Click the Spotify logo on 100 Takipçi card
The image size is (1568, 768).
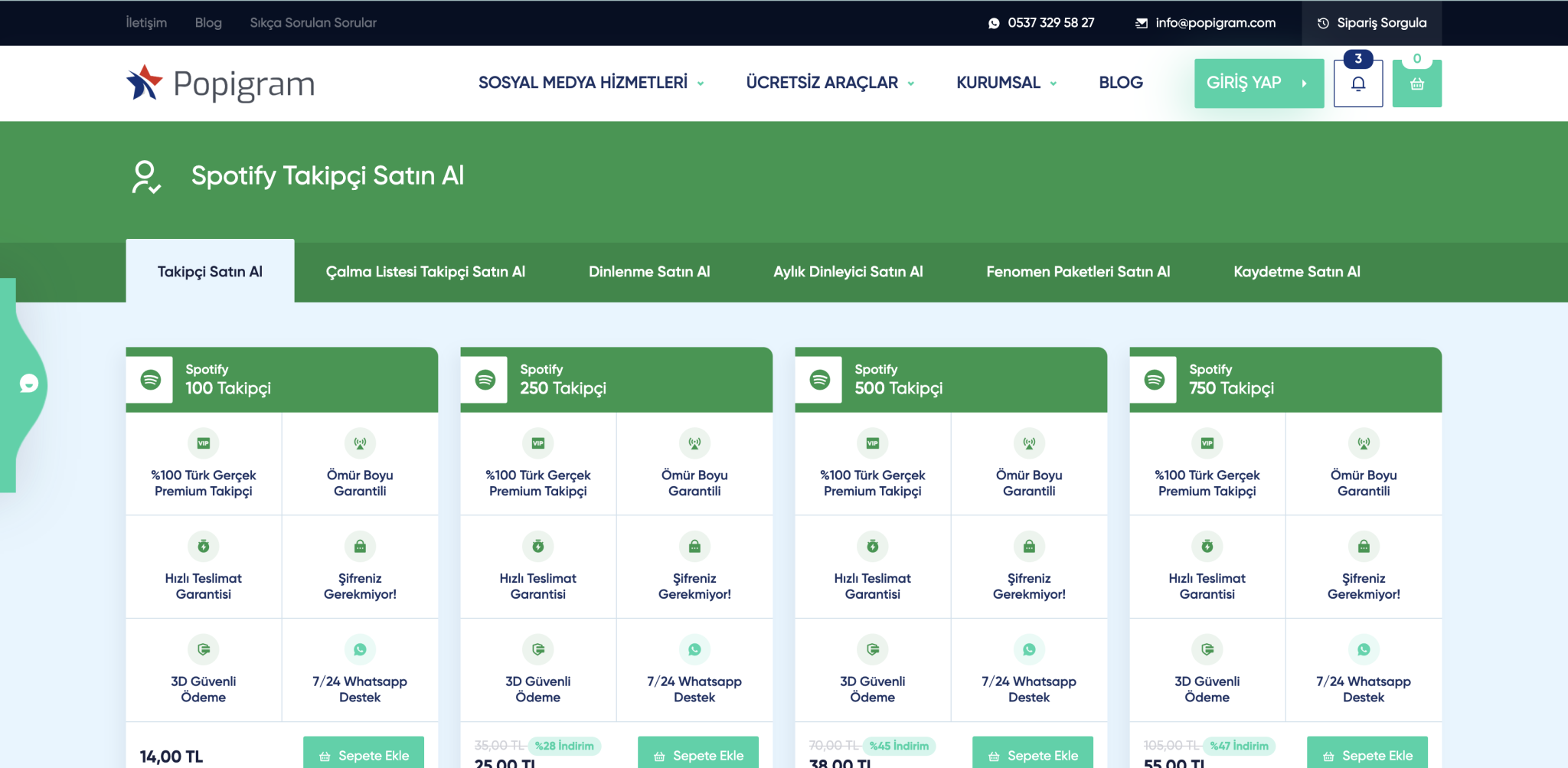(150, 380)
